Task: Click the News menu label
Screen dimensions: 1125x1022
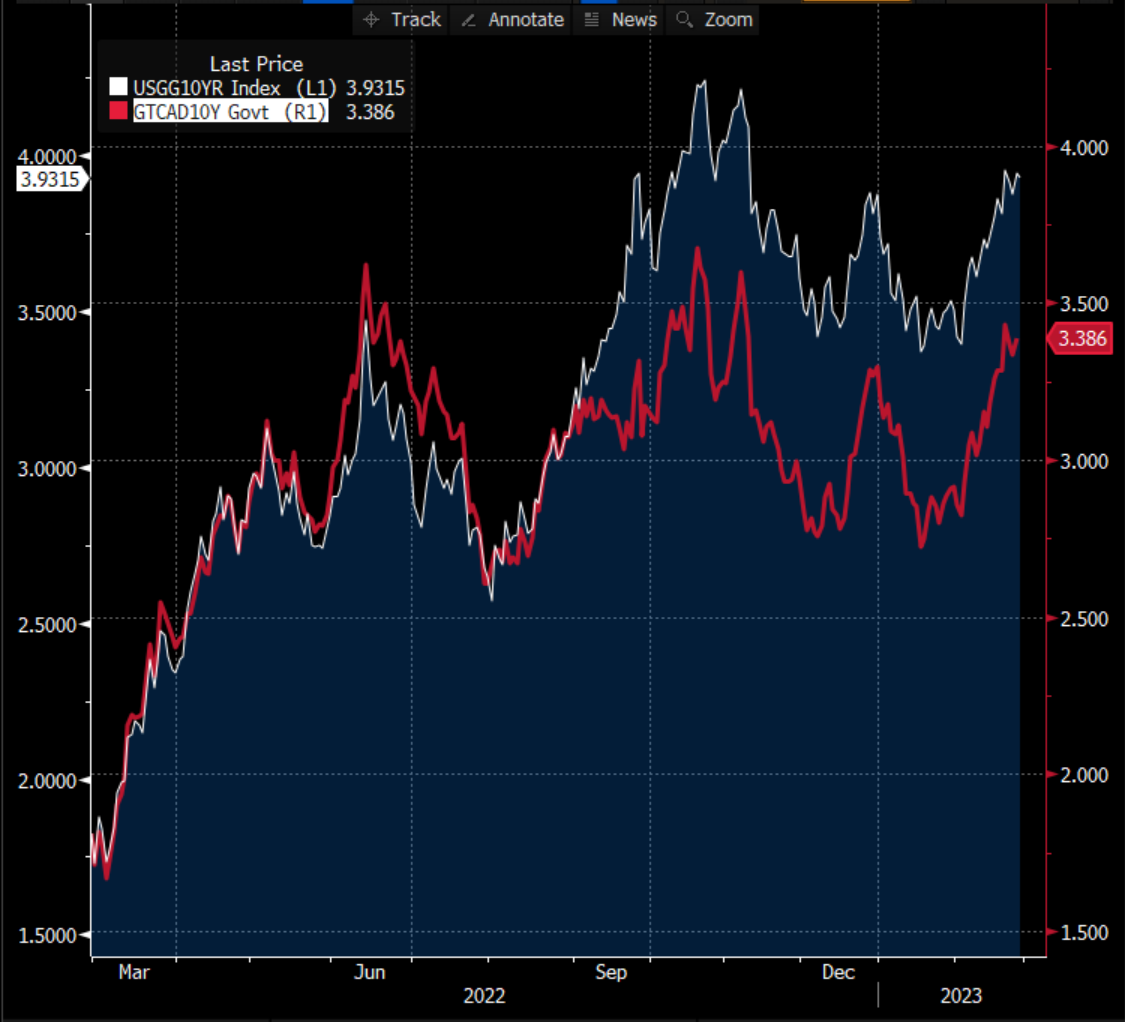Action: tap(634, 19)
